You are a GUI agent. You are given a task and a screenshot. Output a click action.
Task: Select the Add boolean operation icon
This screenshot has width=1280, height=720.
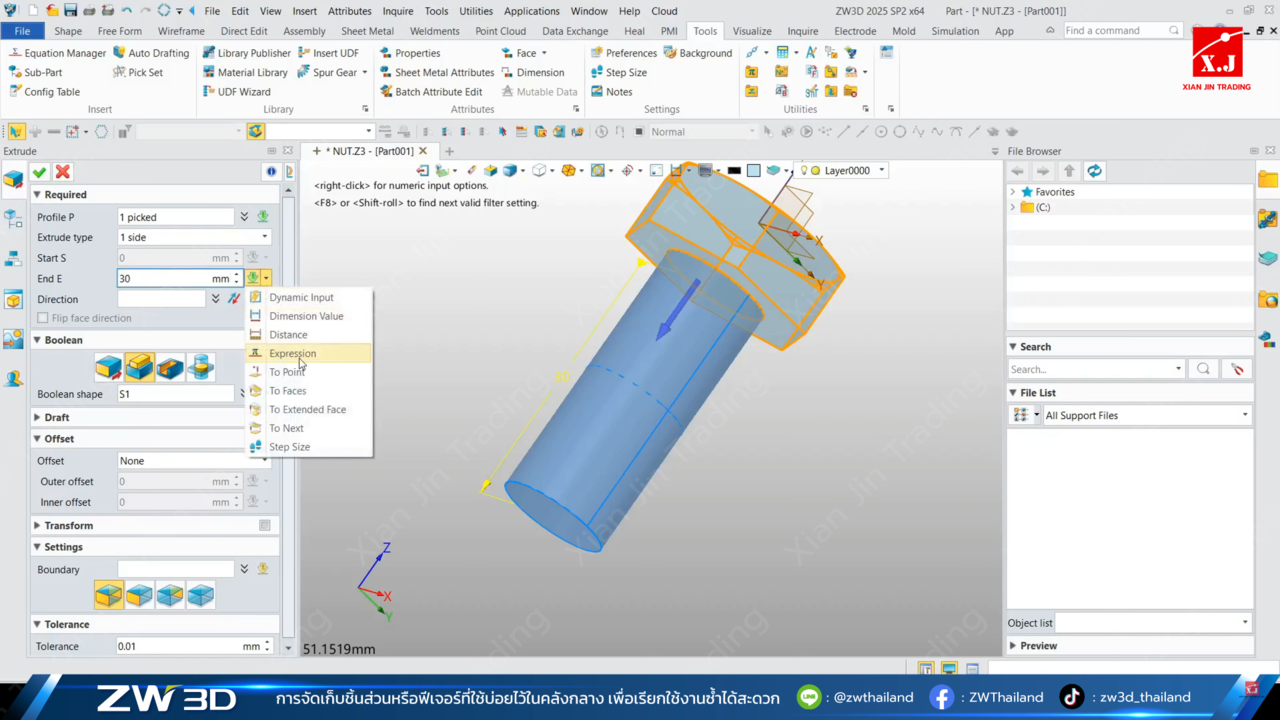pos(139,367)
